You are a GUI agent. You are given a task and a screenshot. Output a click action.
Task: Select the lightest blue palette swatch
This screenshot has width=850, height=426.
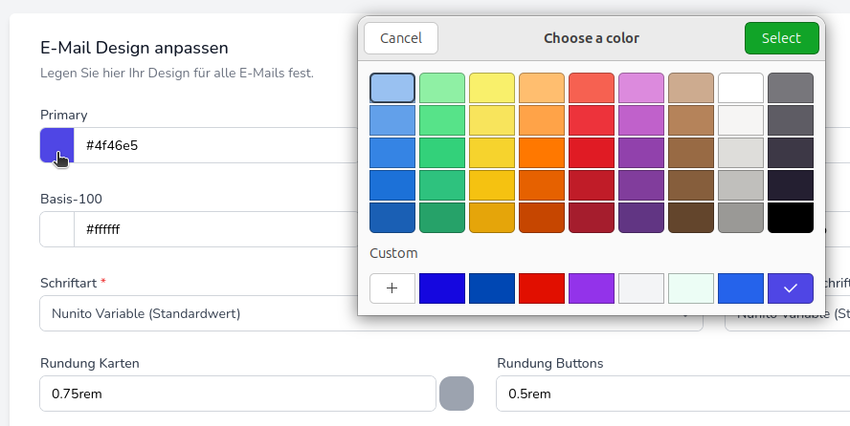point(392,88)
